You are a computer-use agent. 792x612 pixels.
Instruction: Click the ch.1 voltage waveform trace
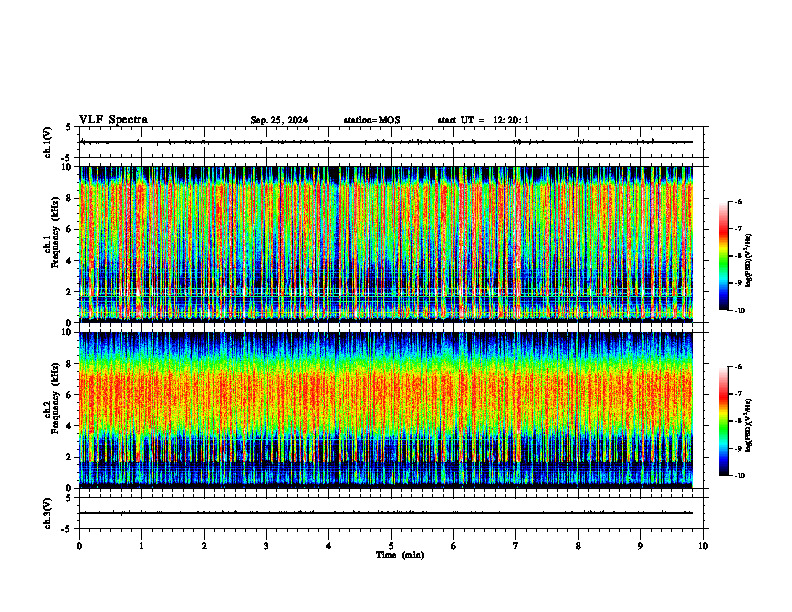tap(386, 142)
